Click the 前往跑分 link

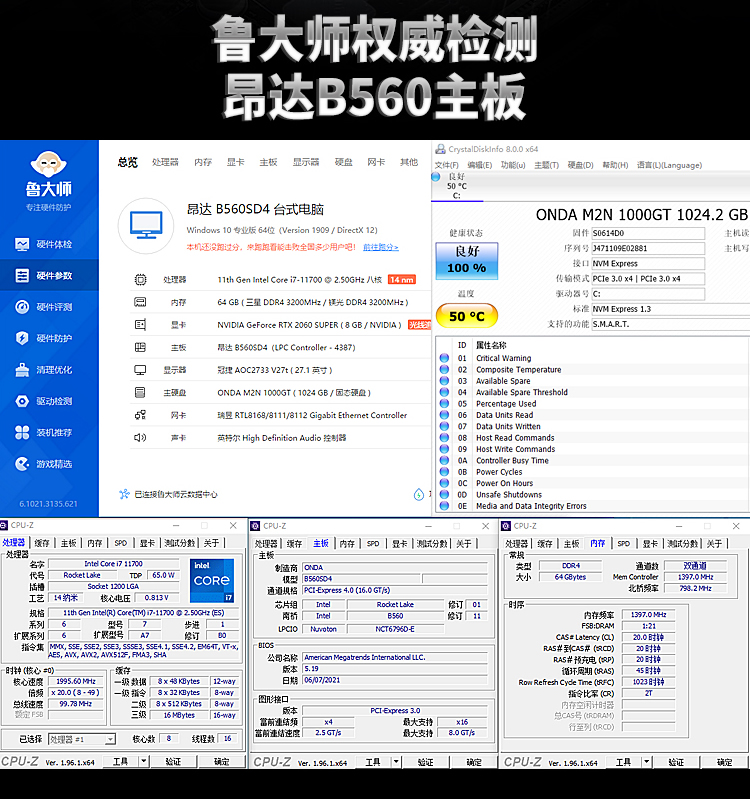(381, 247)
